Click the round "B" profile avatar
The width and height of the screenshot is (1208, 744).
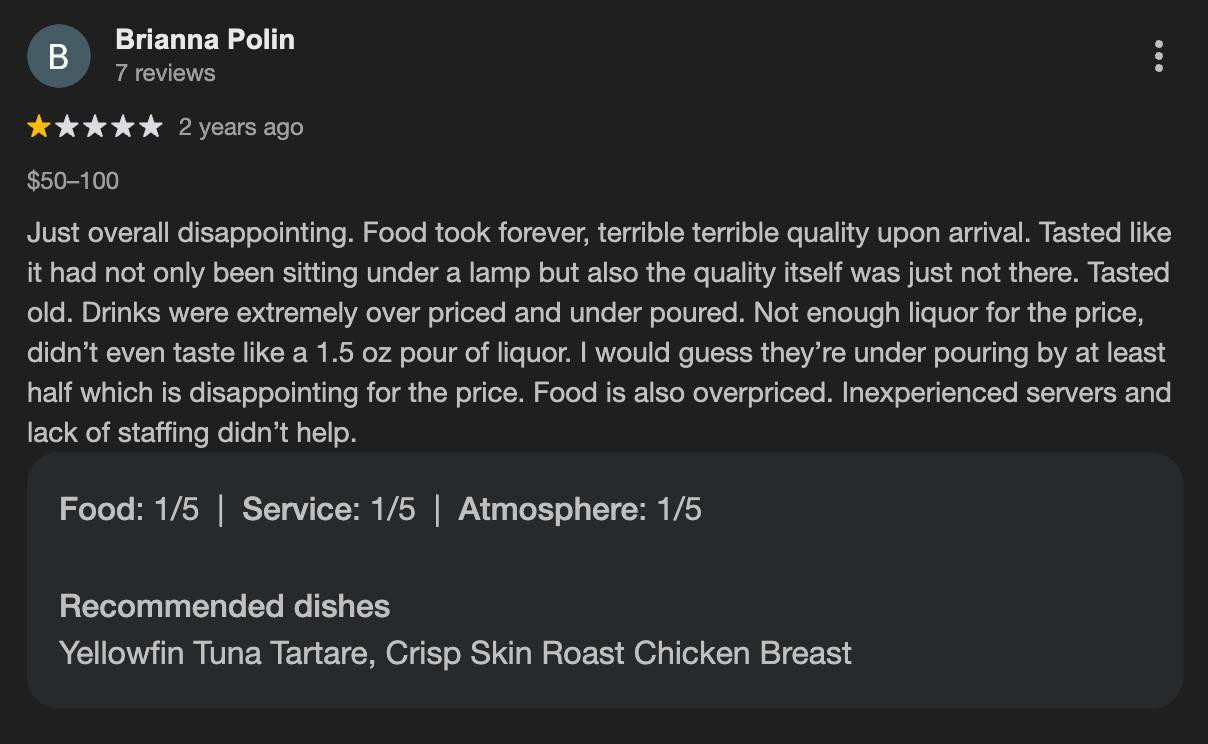(58, 56)
